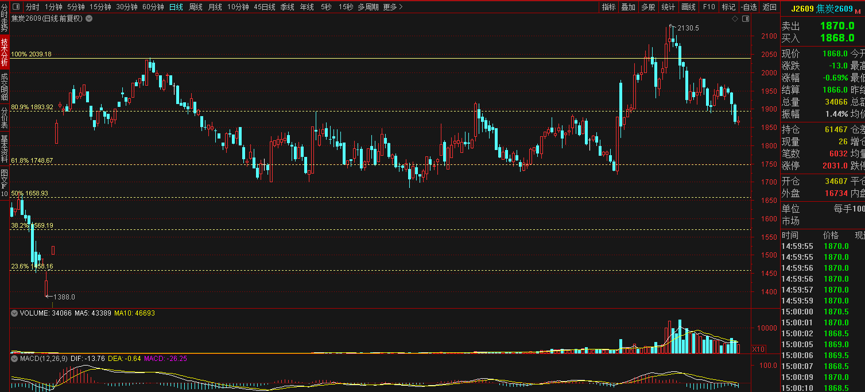
Task: Switch the chart to 周线 weekly period
Action: click(x=195, y=7)
